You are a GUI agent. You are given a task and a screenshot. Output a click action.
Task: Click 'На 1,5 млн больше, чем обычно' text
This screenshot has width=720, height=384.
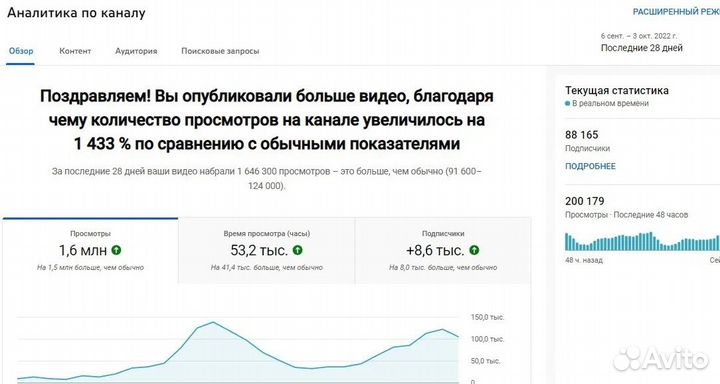(x=90, y=267)
